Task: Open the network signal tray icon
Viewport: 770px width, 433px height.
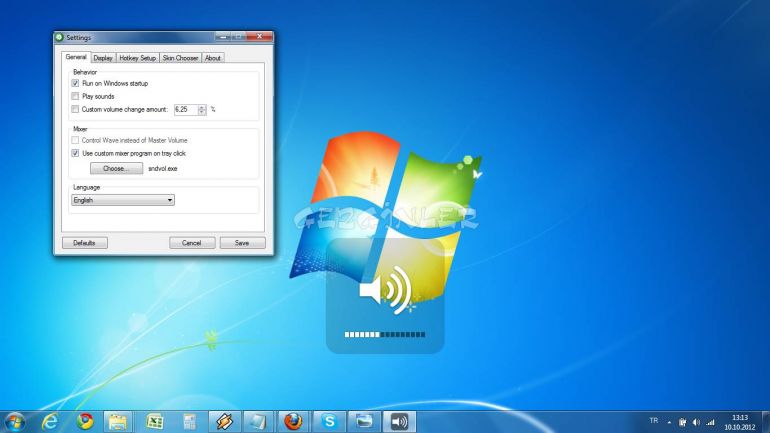Action: click(x=710, y=422)
